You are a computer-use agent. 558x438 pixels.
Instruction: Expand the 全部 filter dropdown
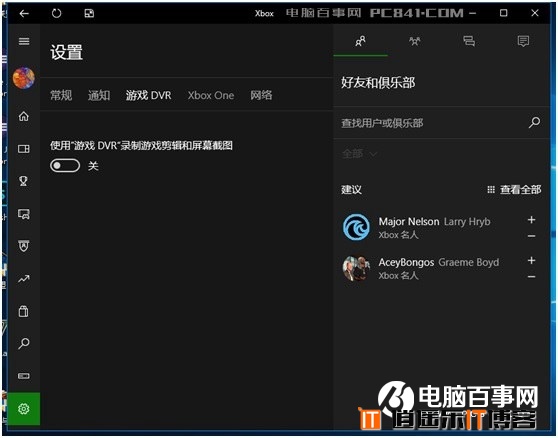coord(359,154)
